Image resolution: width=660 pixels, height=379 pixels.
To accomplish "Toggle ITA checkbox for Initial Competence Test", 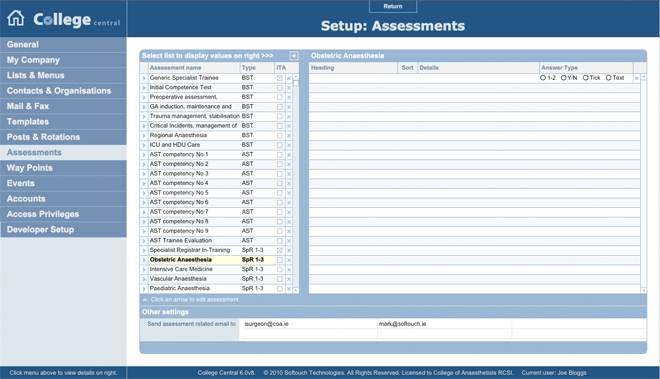I will 279,88.
